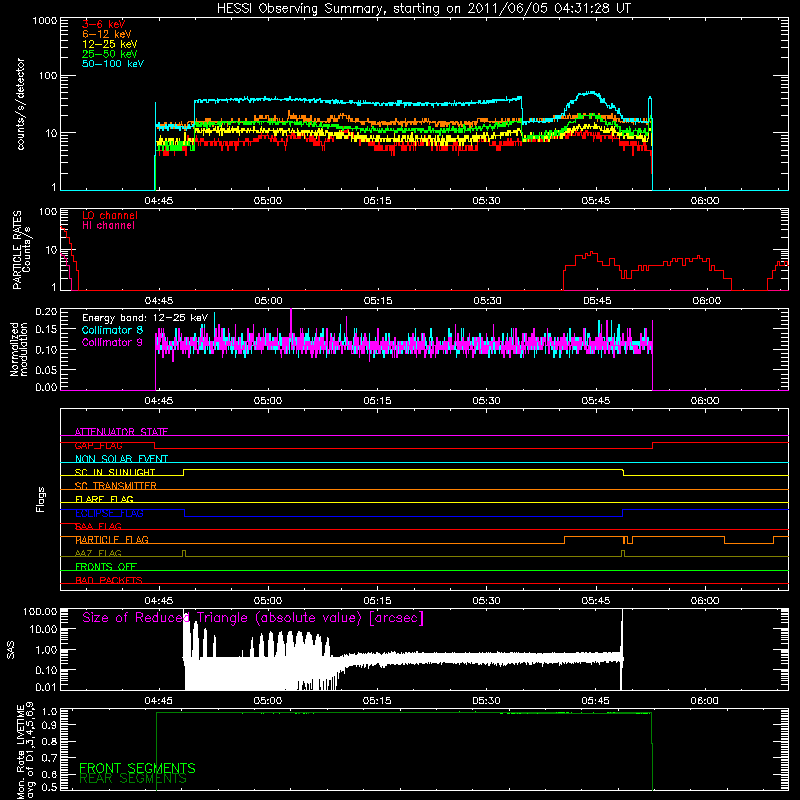The width and height of the screenshot is (800, 800).
Task: Select the 12-25 keV legend label
Action: (x=110, y=44)
